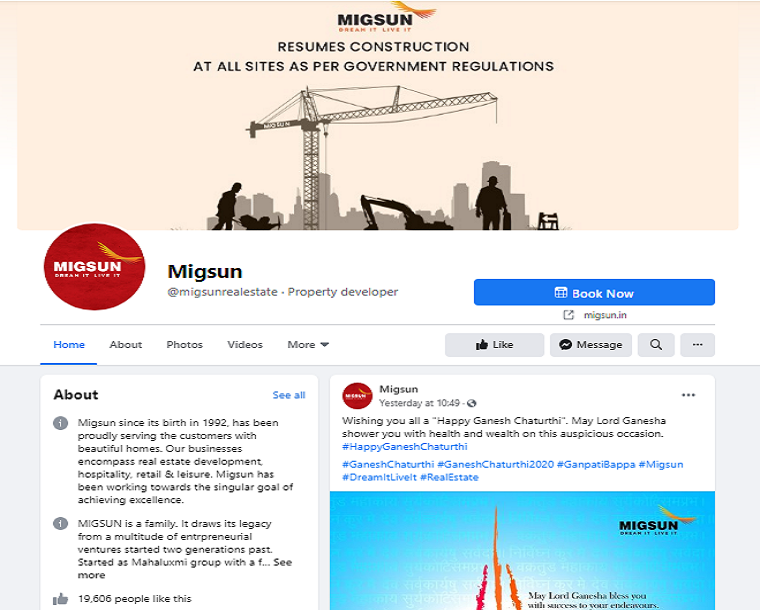The width and height of the screenshot is (760, 610).
Task: Send a Message to Migsun
Action: (590, 345)
